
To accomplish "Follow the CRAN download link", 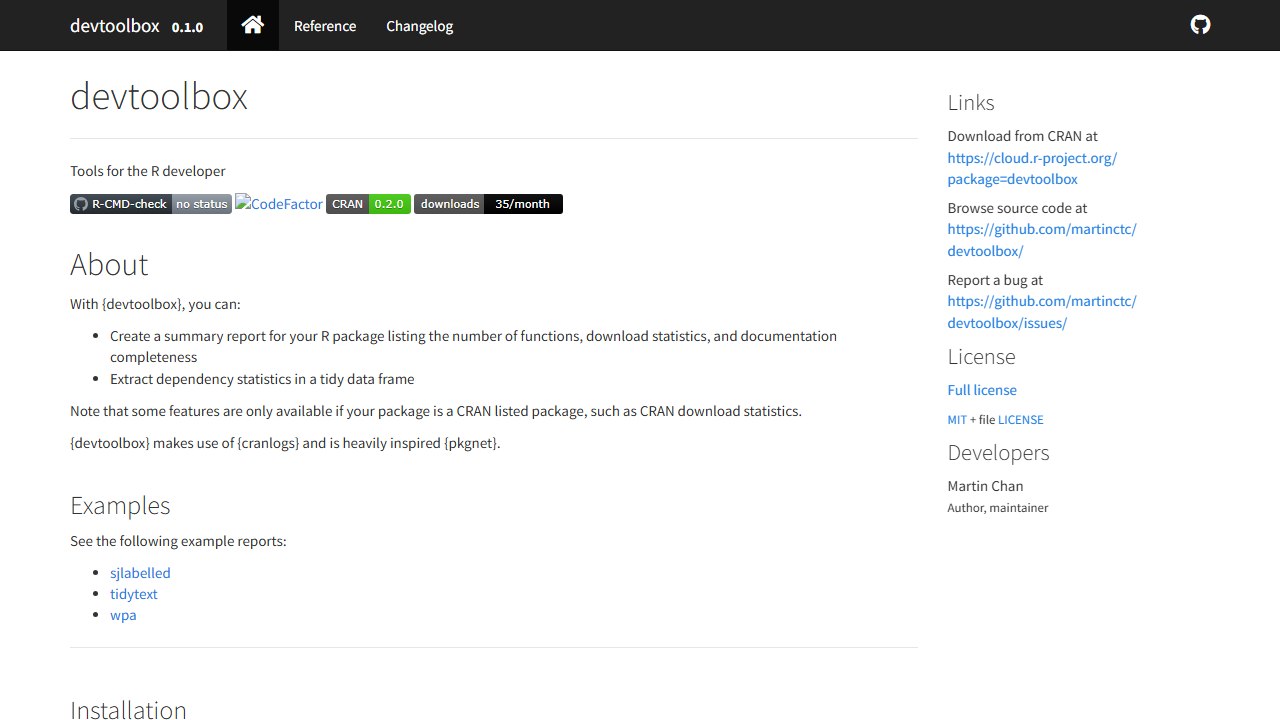I will 1032,169.
